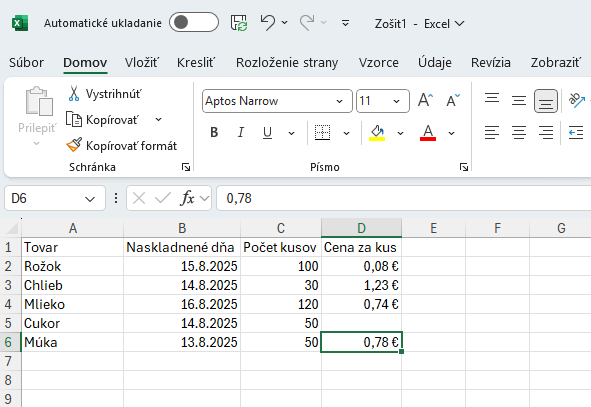Open the Zošit1 - Excel file name dropdown

[419, 24]
